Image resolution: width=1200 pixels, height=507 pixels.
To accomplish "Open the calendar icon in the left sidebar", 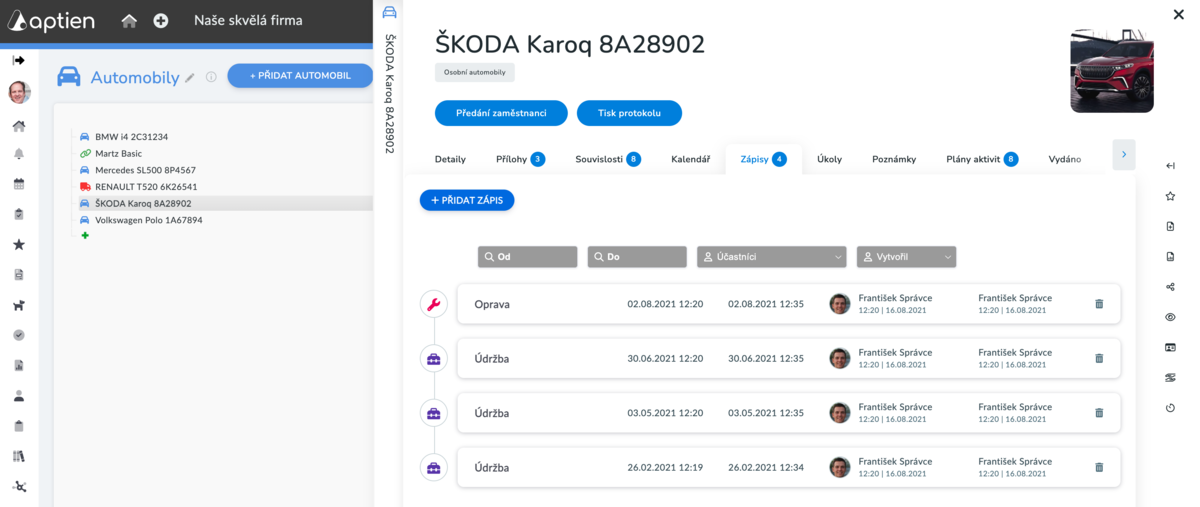I will click(18, 184).
